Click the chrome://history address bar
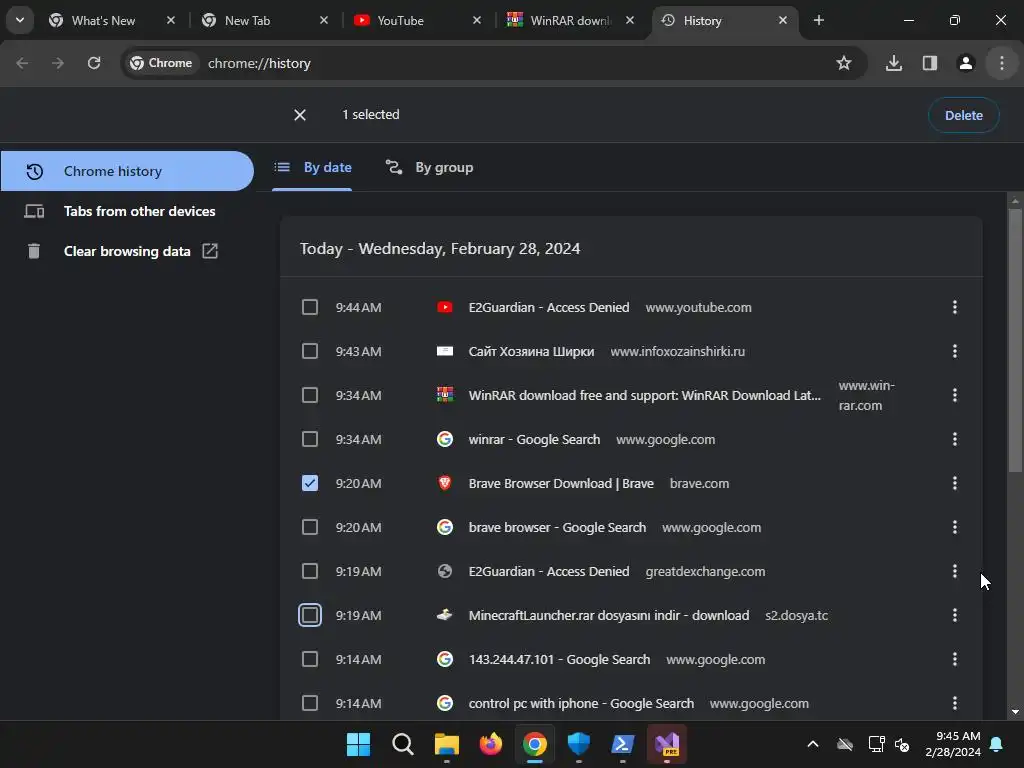1024x768 pixels. coord(494,63)
